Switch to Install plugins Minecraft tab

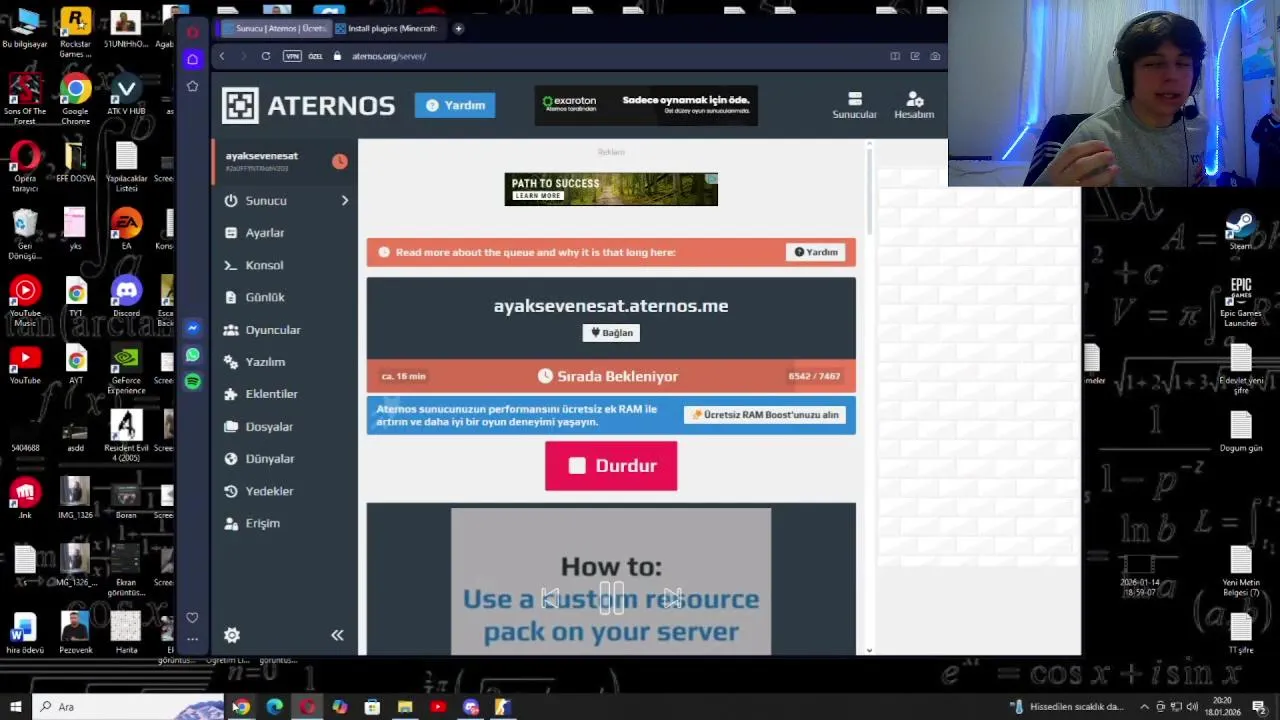point(386,28)
